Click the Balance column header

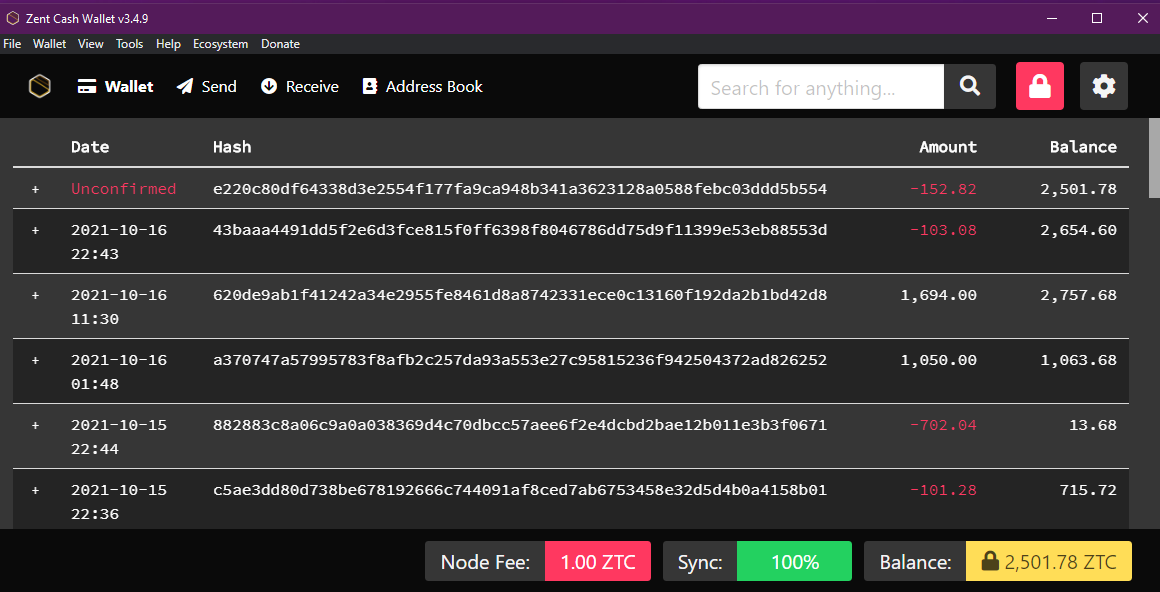coord(1083,147)
